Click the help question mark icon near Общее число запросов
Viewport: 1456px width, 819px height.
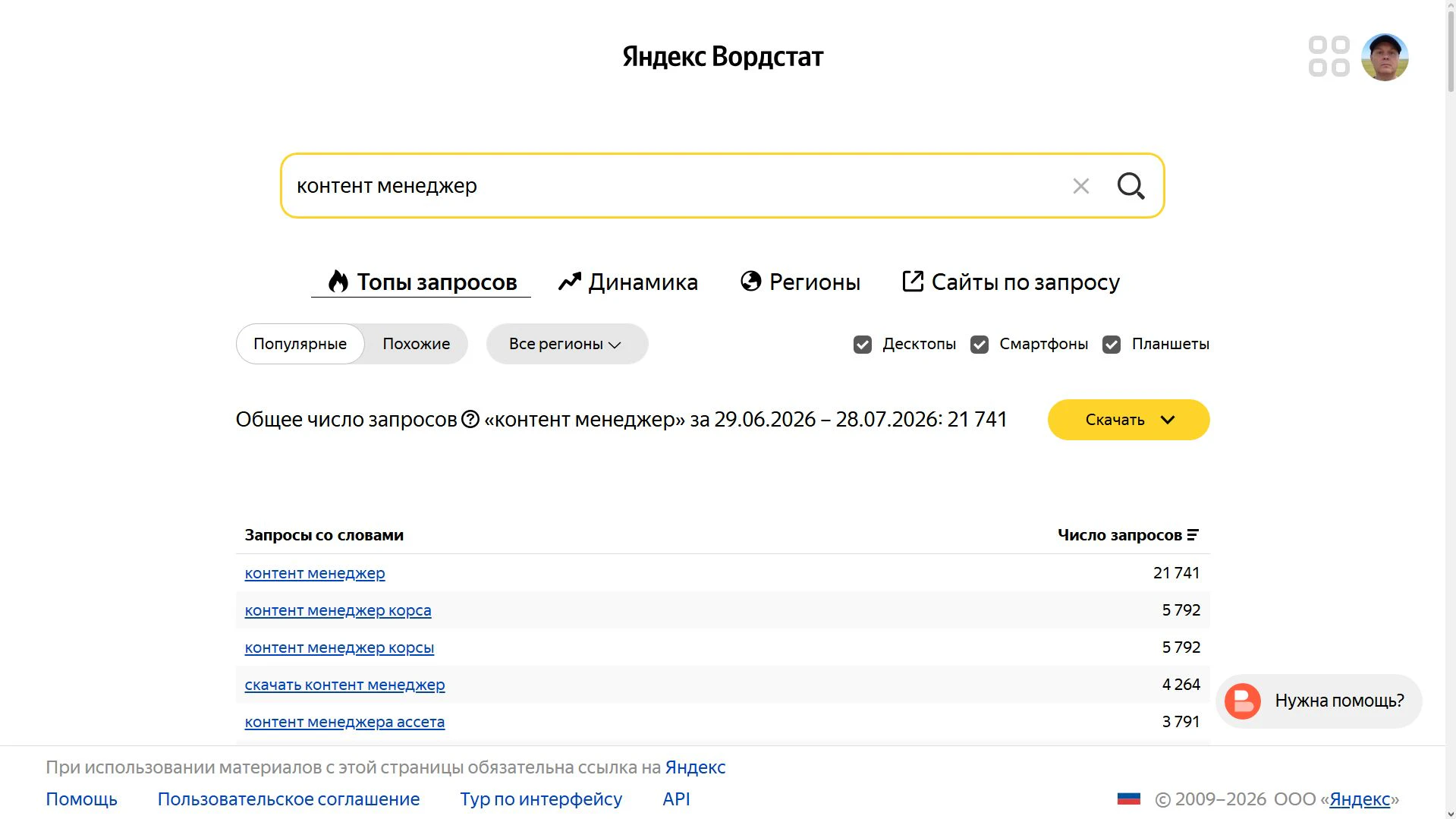[x=470, y=419]
